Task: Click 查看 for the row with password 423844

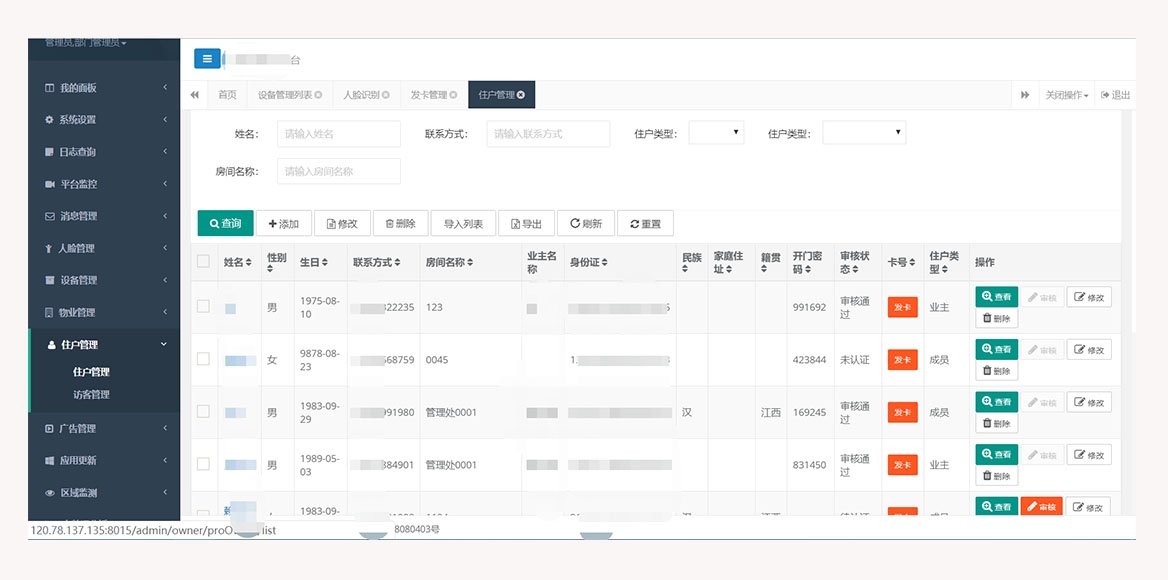Action: [x=996, y=350]
